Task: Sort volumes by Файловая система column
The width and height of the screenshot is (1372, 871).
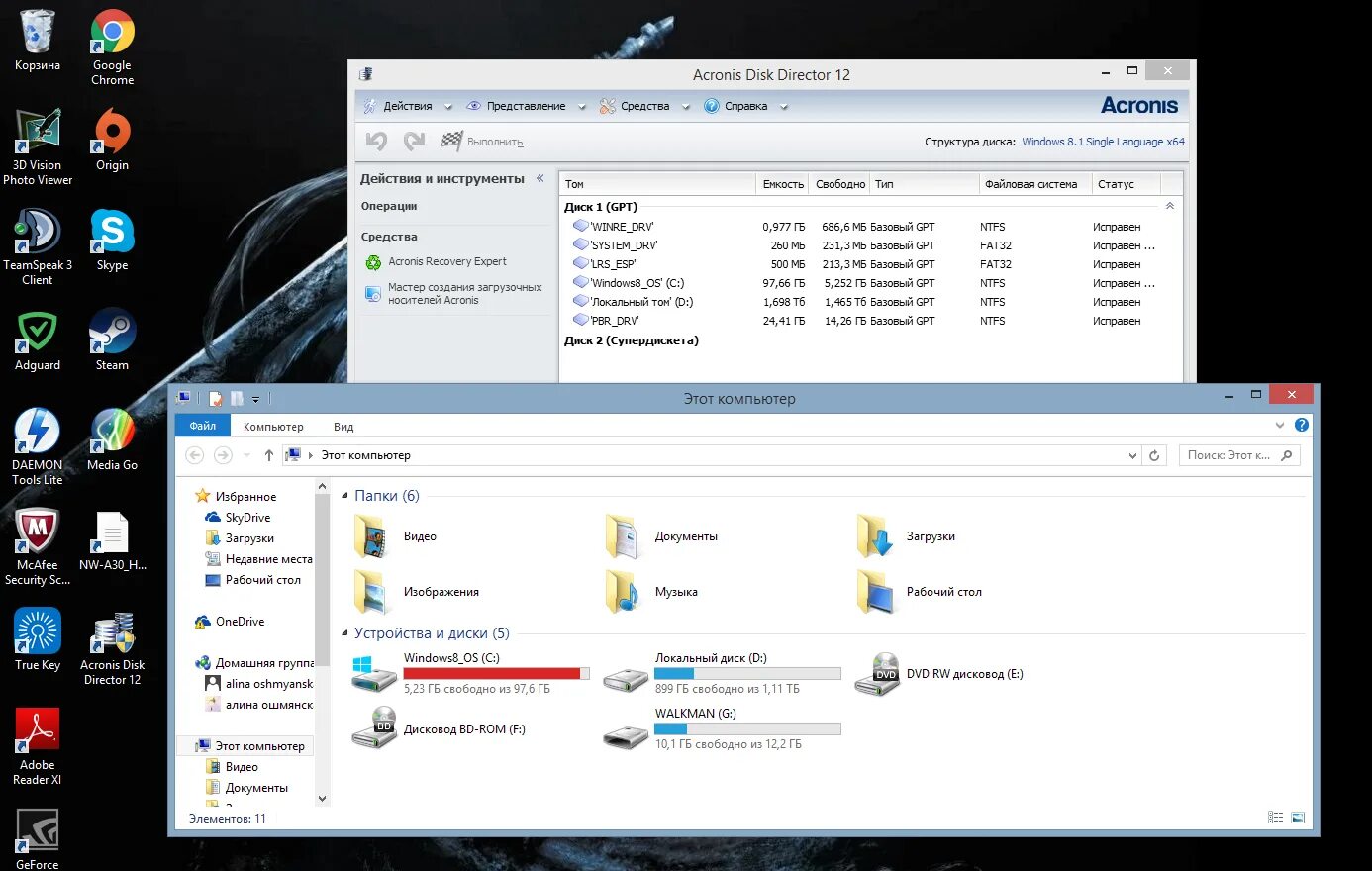Action: (x=1030, y=184)
